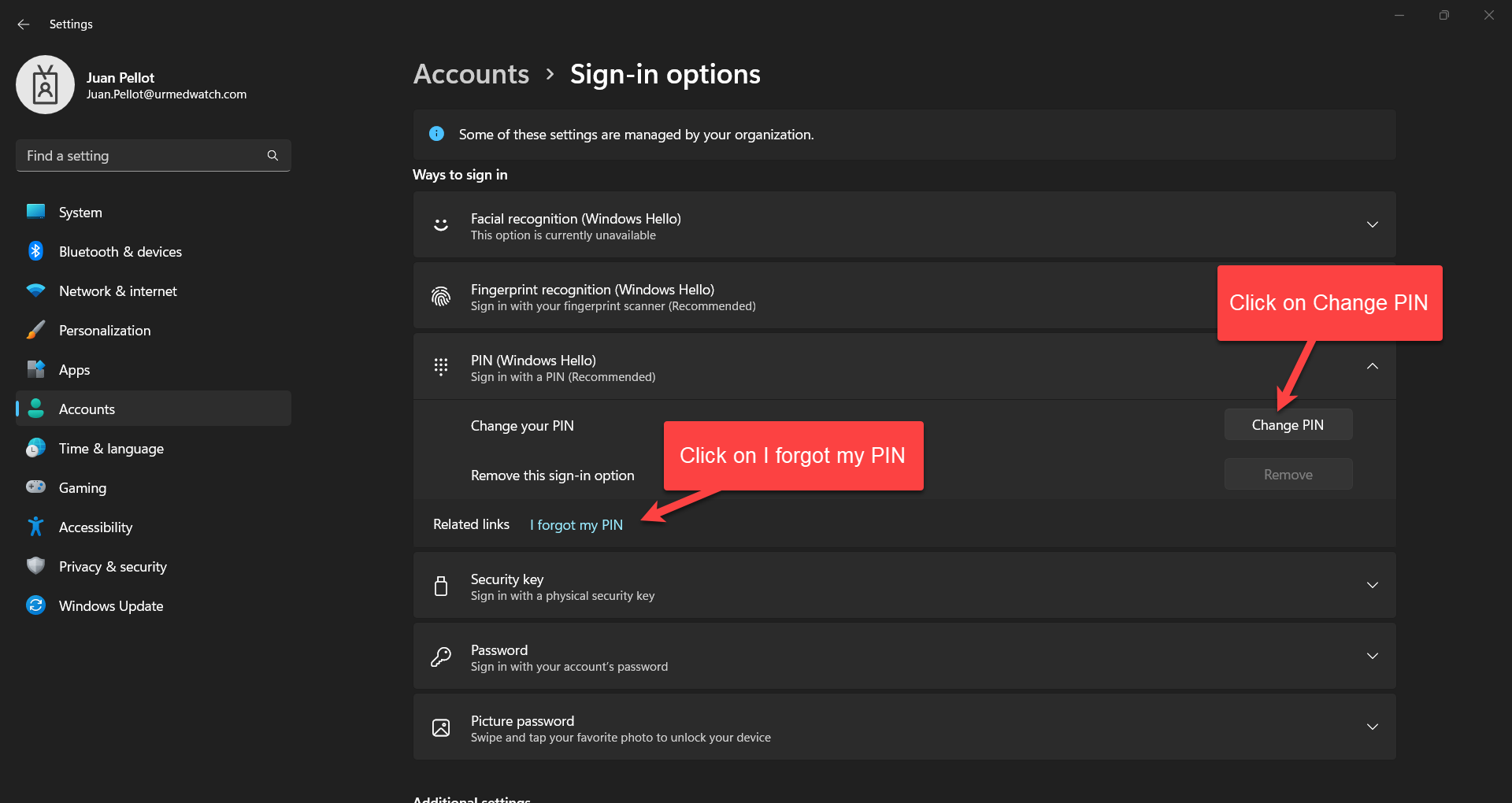
Task: Collapse the PIN (Windows Hello) section
Action: (x=1372, y=367)
